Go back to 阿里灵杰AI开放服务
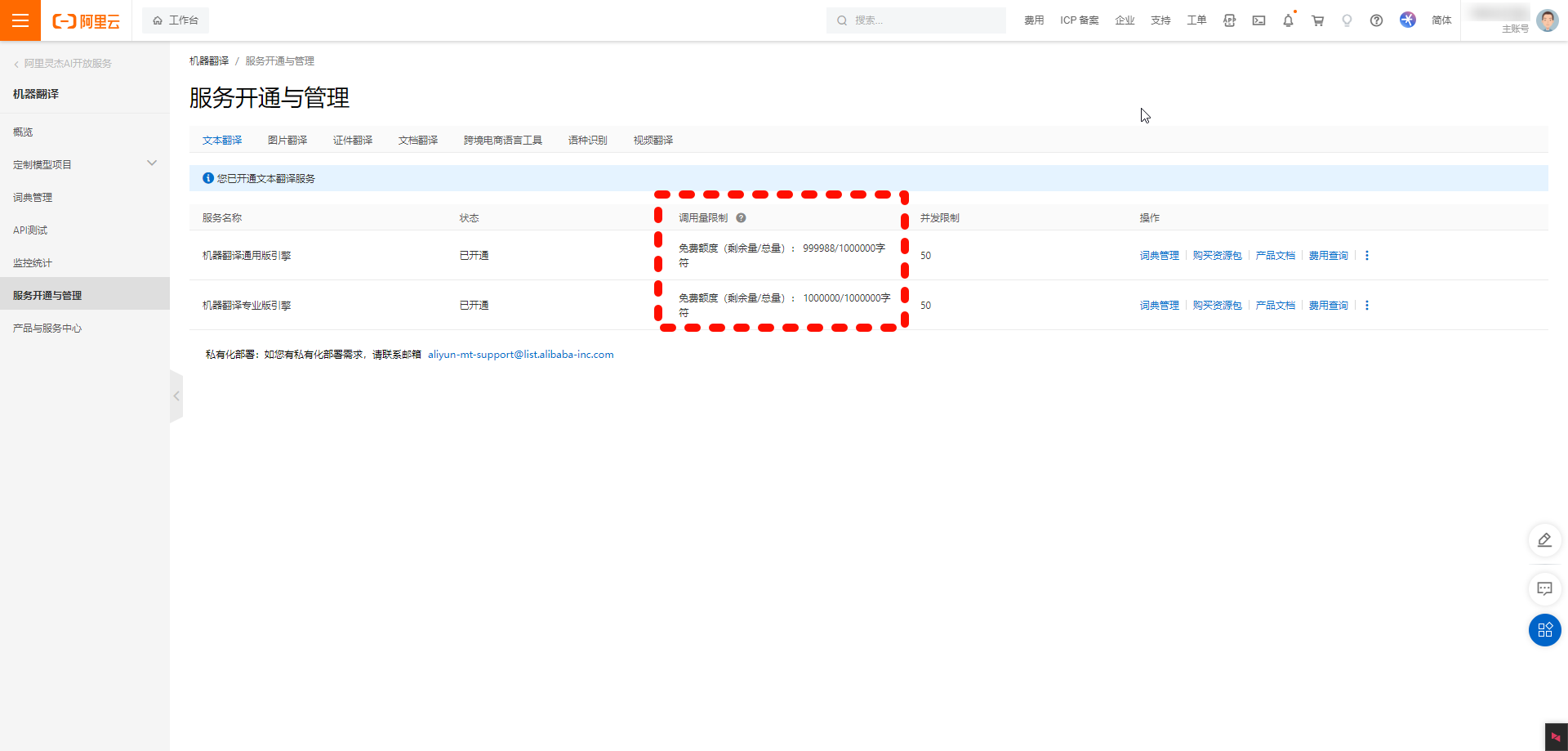 point(63,64)
